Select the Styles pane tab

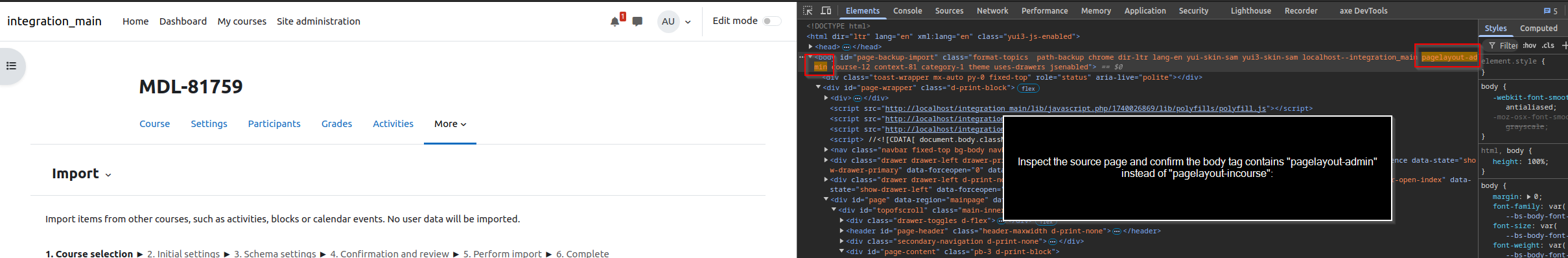tap(1495, 29)
